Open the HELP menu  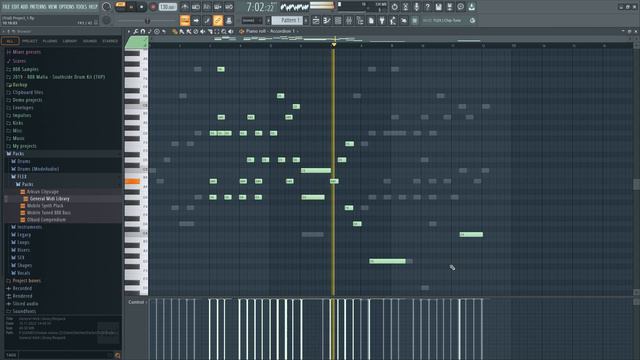[x=93, y=7]
